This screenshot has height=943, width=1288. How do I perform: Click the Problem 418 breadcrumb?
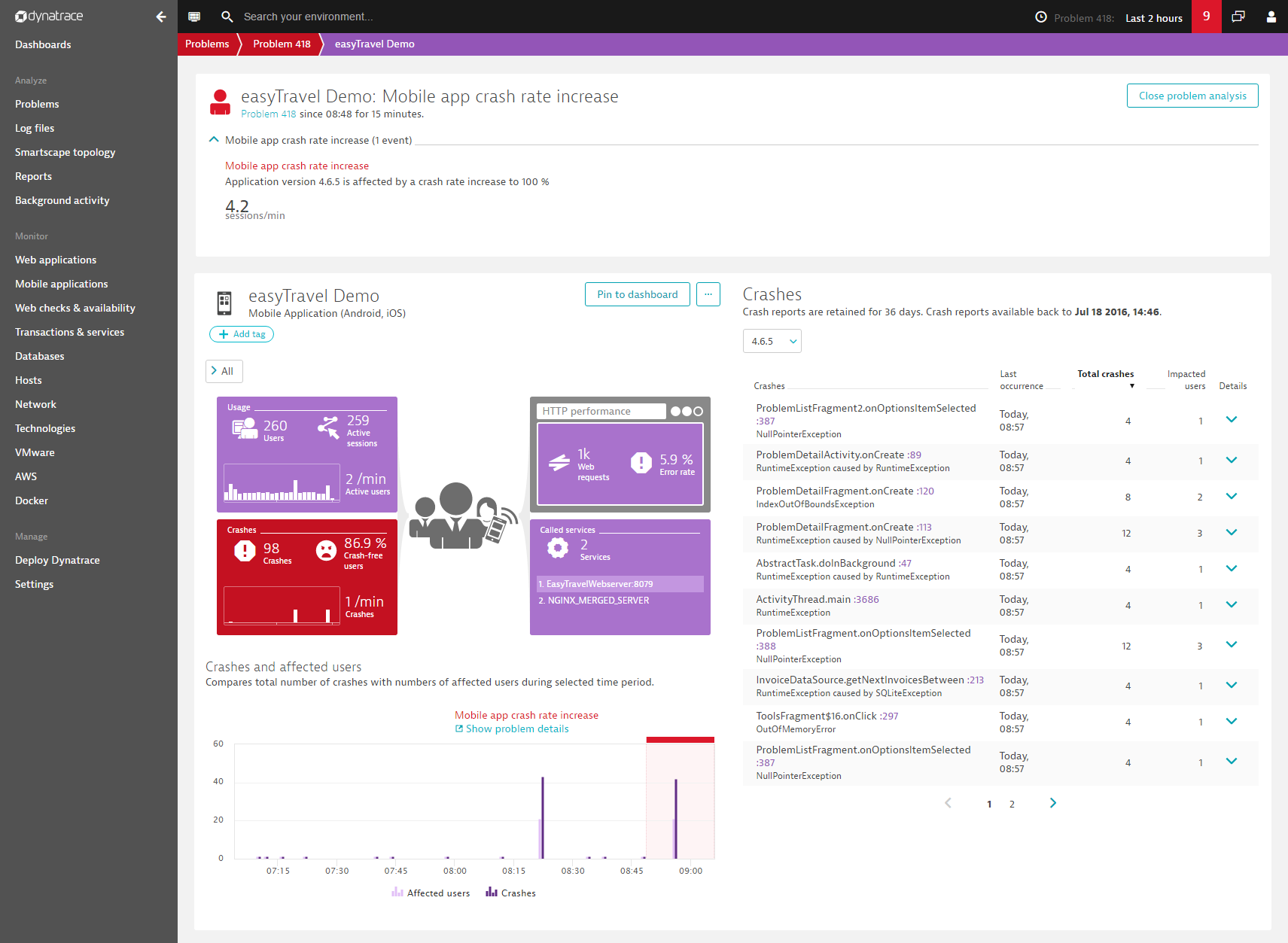(282, 44)
